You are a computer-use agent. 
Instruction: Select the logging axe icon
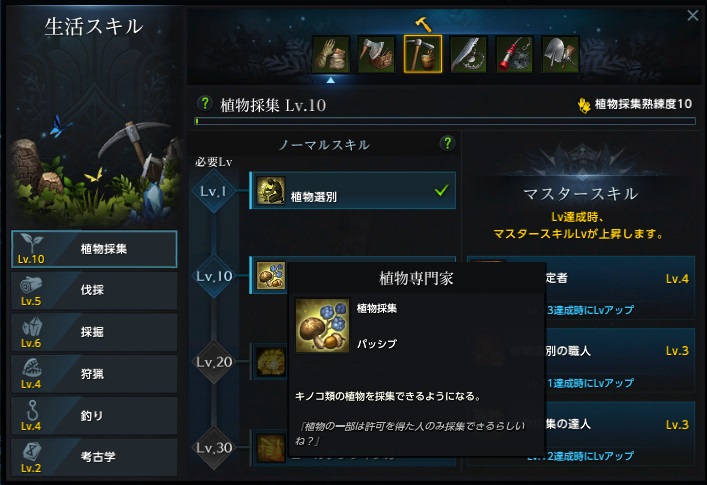pos(376,55)
